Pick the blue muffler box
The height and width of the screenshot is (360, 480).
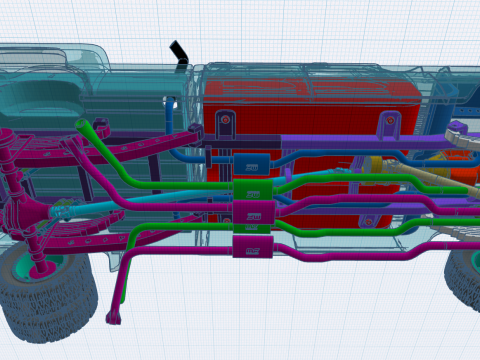(252, 164)
